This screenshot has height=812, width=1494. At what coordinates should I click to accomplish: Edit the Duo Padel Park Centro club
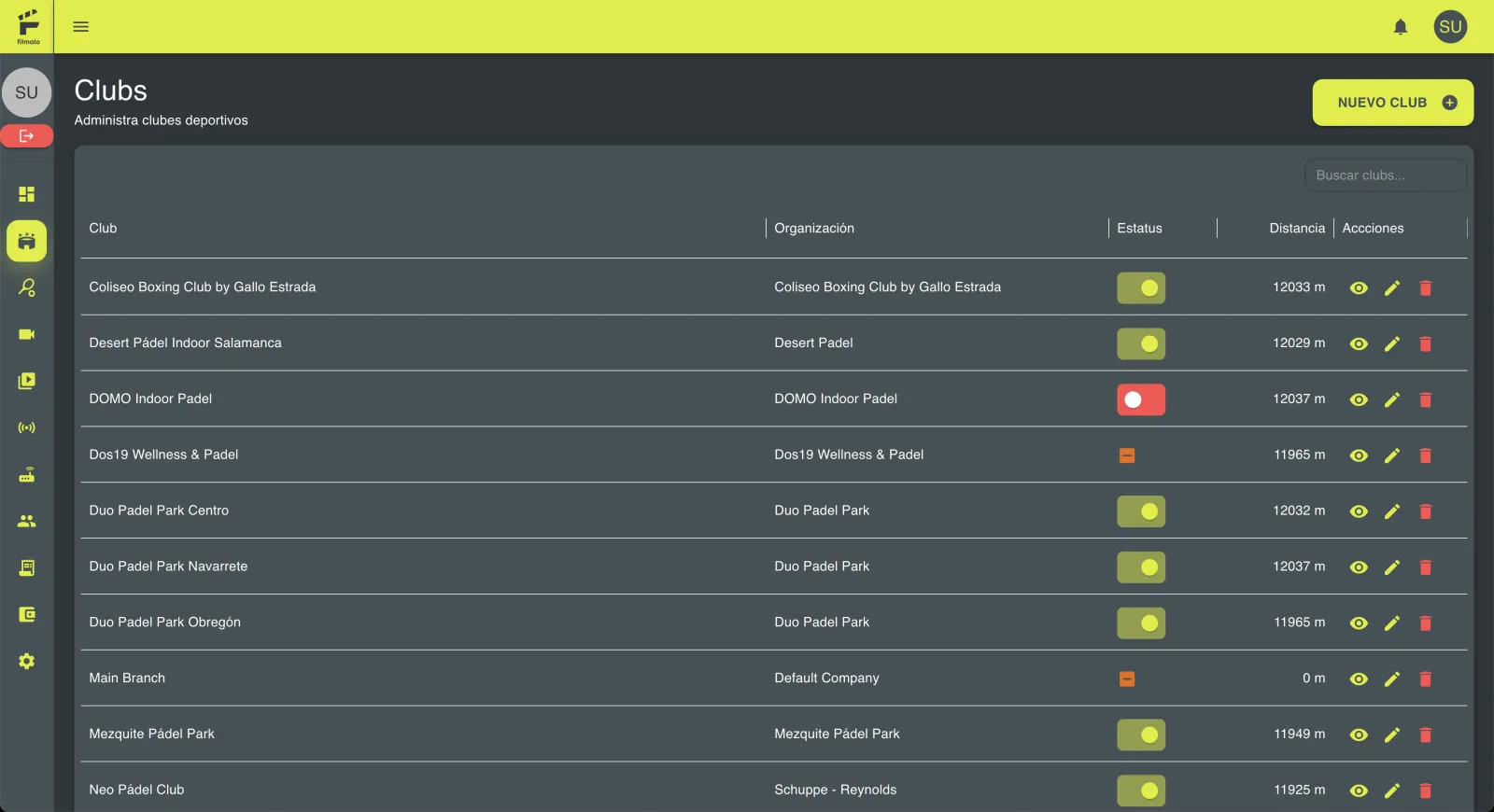coord(1392,511)
